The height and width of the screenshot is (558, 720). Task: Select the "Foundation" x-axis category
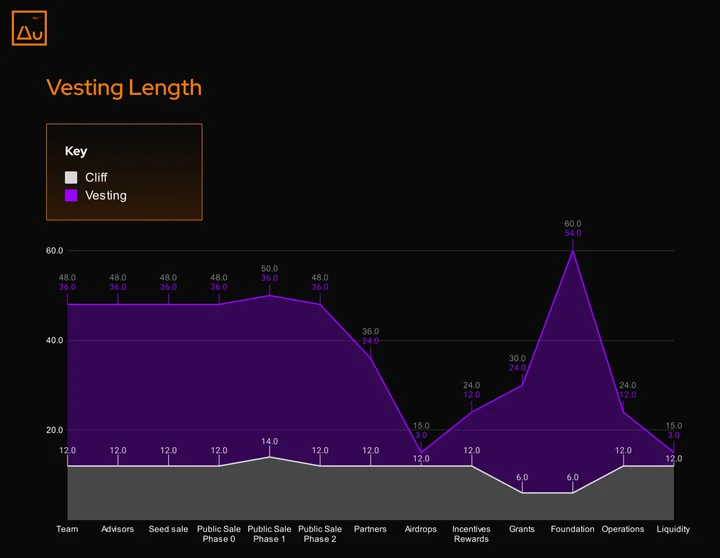(572, 529)
